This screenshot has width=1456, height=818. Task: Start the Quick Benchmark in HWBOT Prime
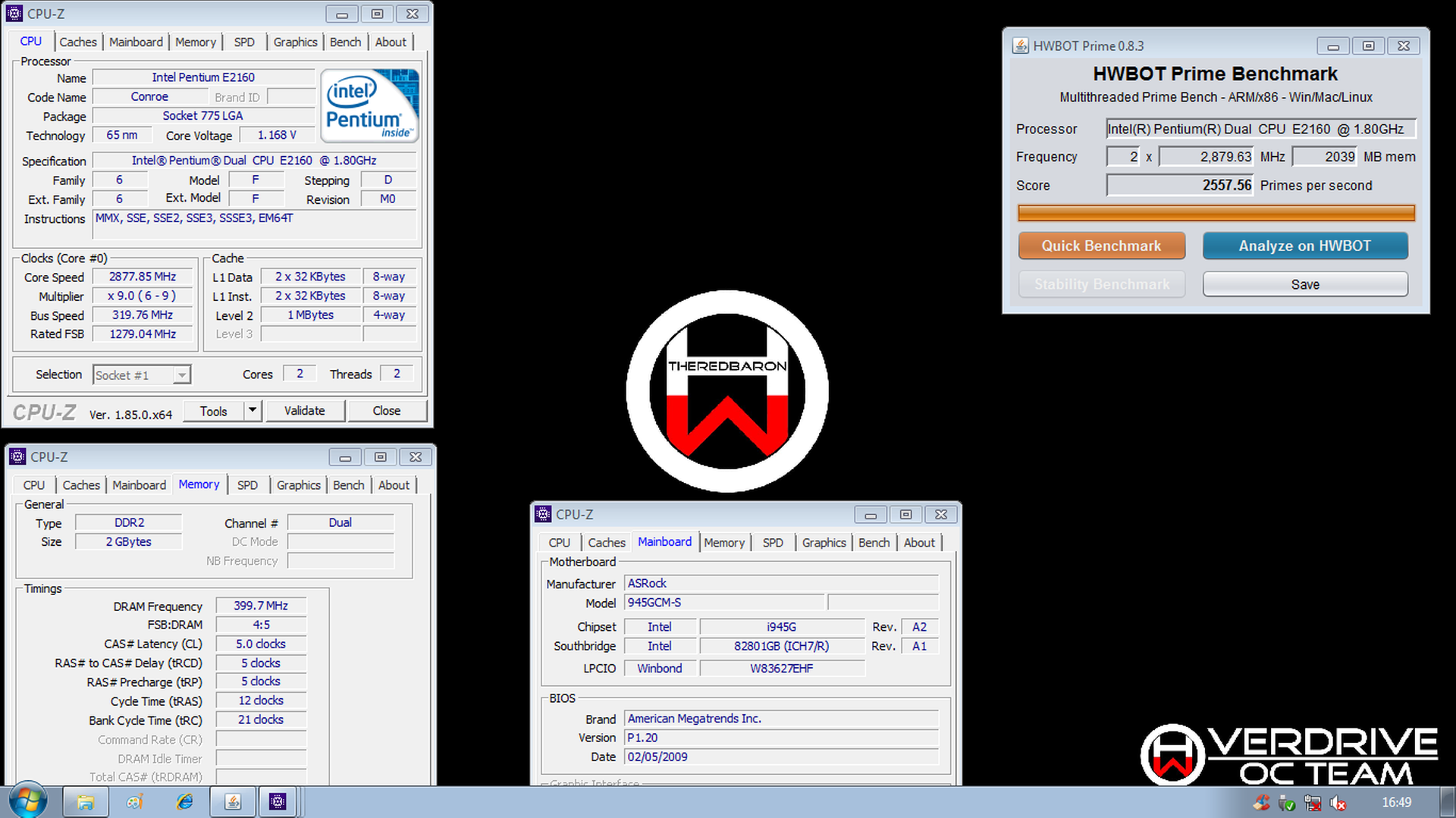(x=1101, y=246)
